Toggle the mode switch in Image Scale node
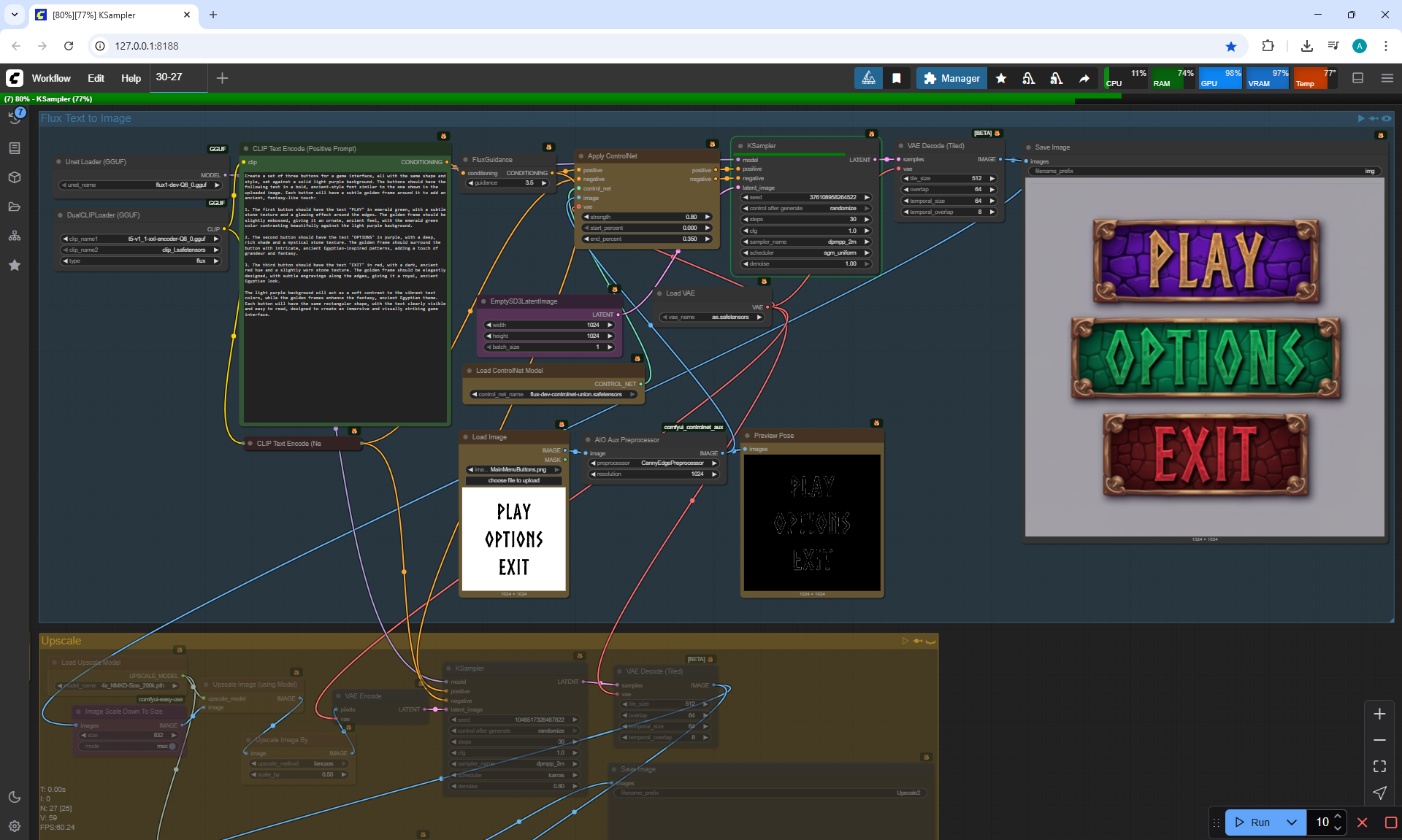 tap(172, 747)
